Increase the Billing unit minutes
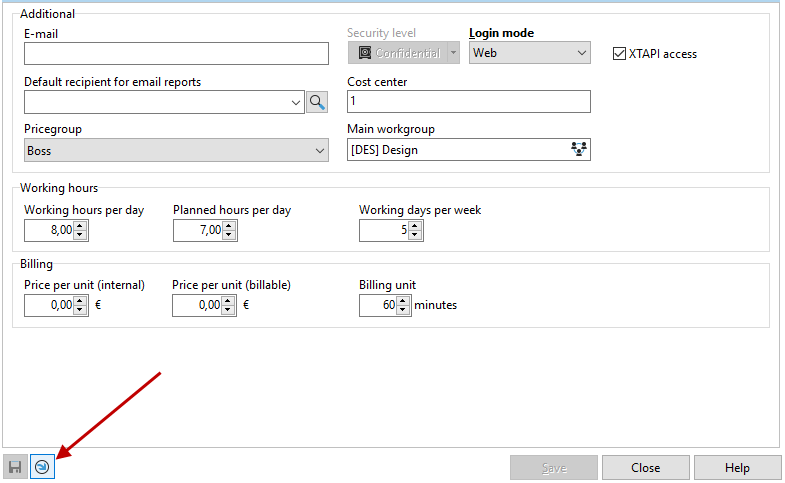 point(404,301)
